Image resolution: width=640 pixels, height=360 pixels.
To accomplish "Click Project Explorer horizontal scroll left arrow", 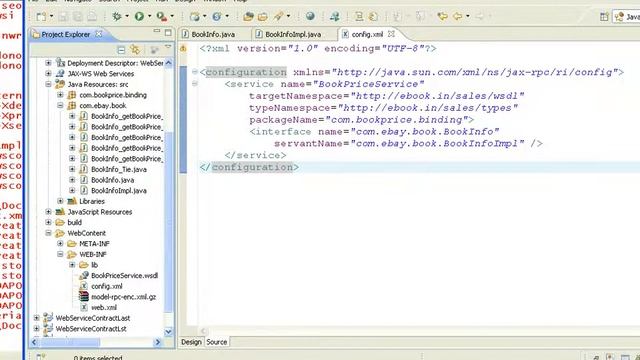I will pyautogui.click(x=34, y=342).
